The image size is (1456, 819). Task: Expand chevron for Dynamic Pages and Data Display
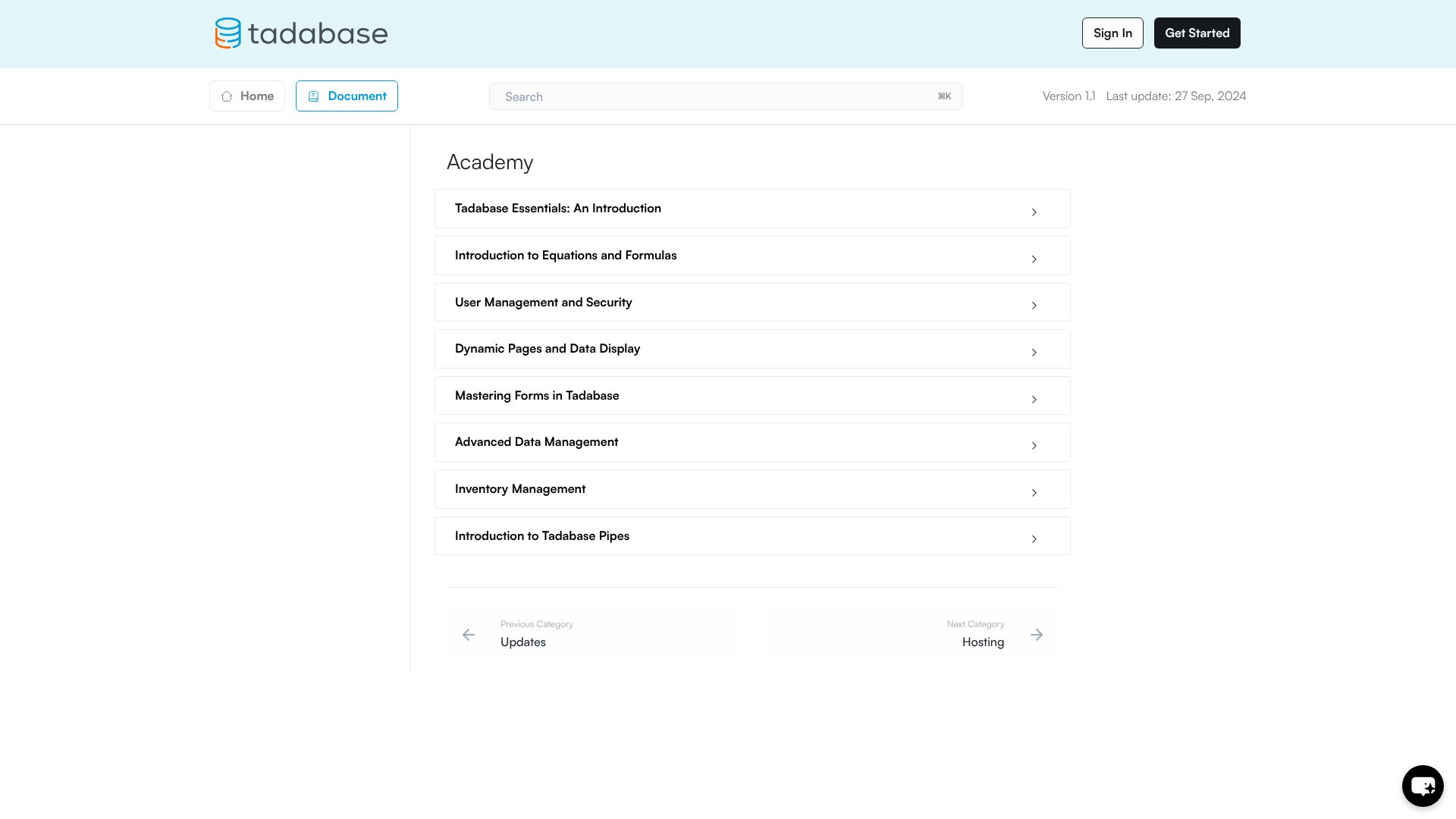1034,353
